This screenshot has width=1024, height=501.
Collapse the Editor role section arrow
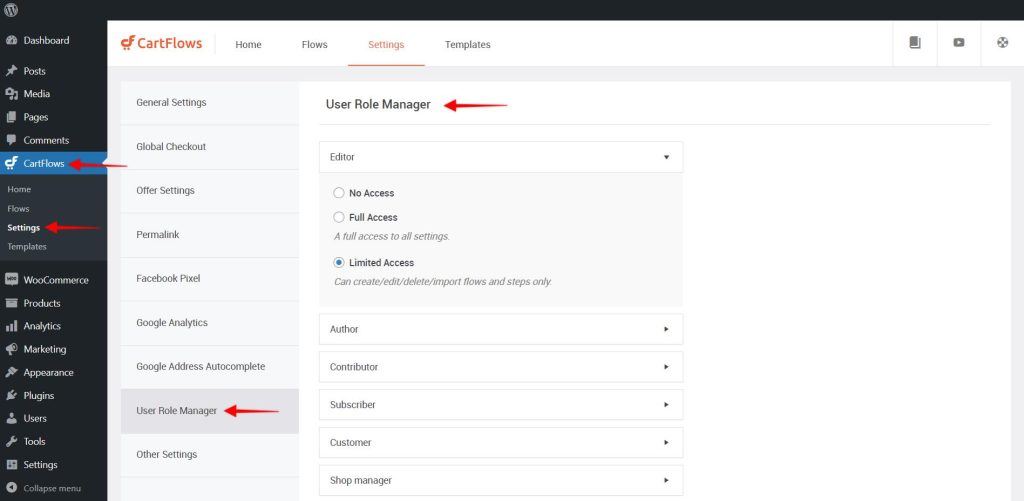(x=667, y=157)
